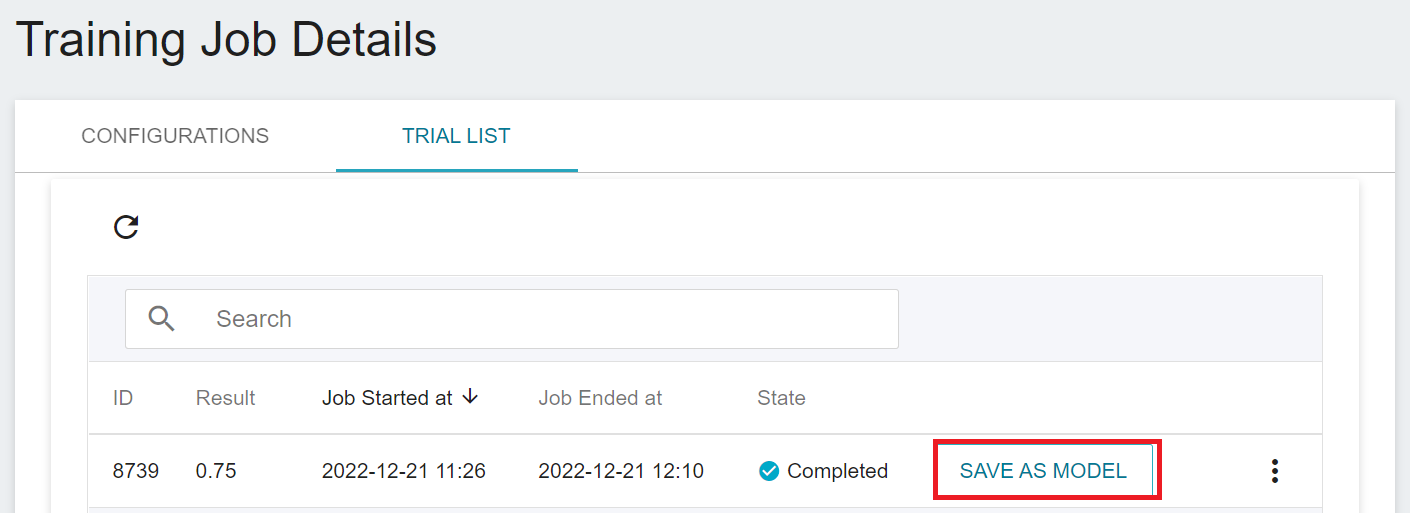The image size is (1410, 513).
Task: Select trial ID 8739 cell
Action: (135, 471)
